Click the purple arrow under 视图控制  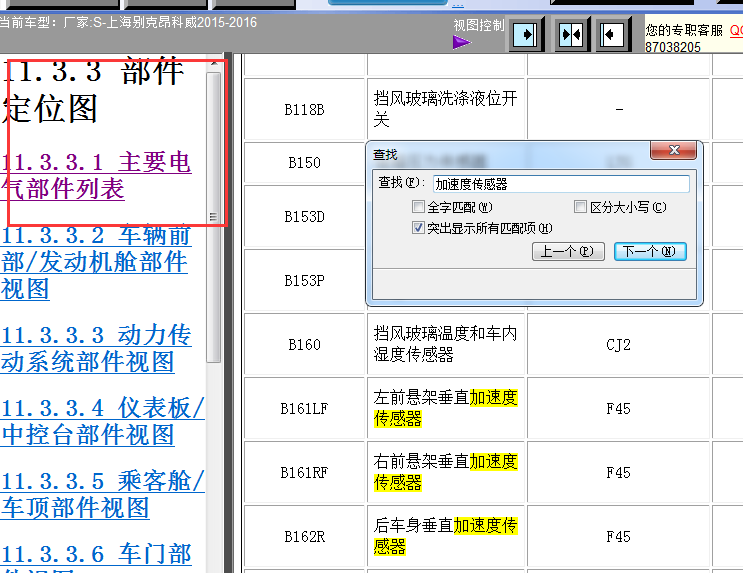click(461, 42)
